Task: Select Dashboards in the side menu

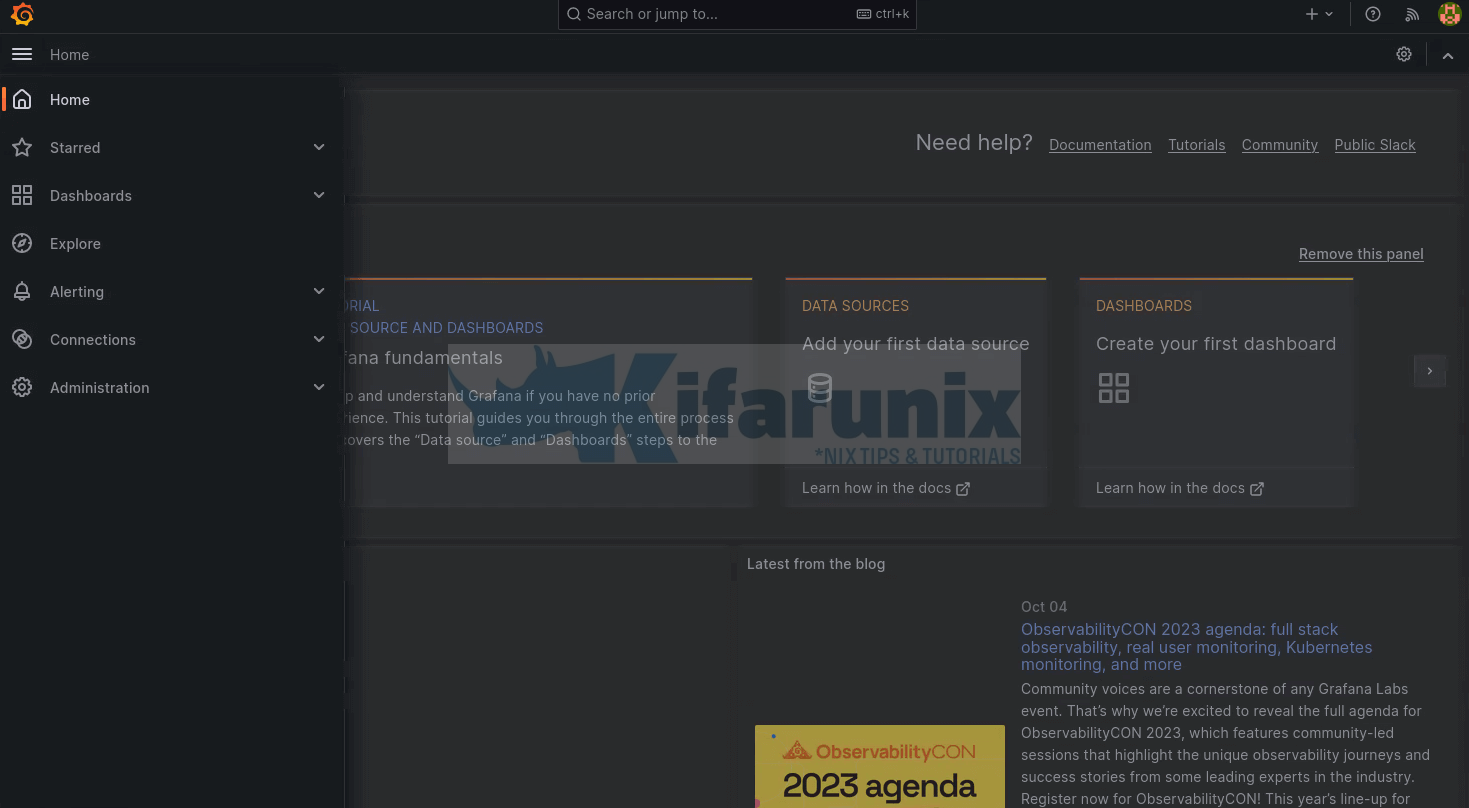Action: pos(91,196)
